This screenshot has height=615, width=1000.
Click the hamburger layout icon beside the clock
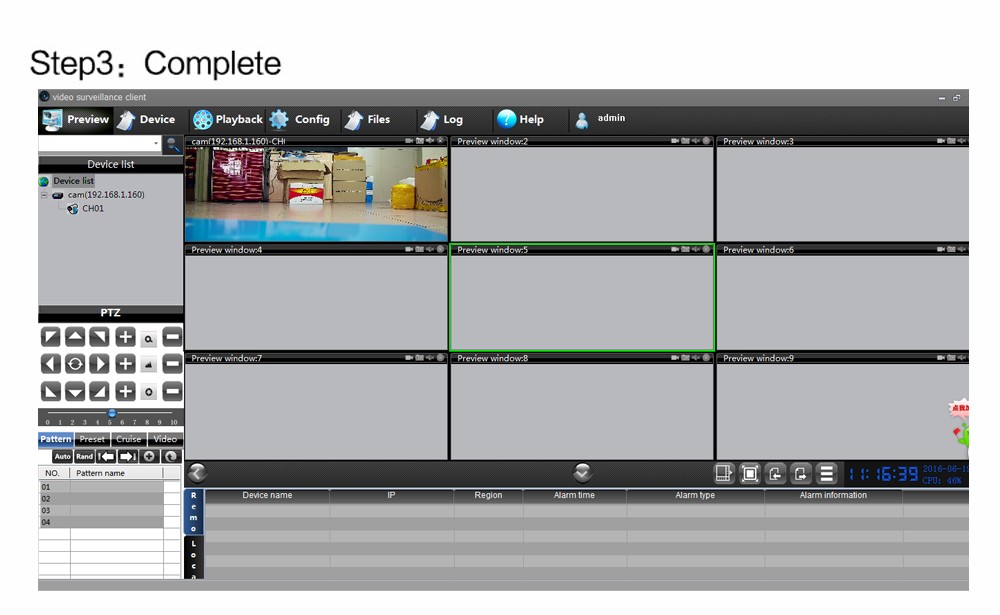pyautogui.click(x=827, y=474)
